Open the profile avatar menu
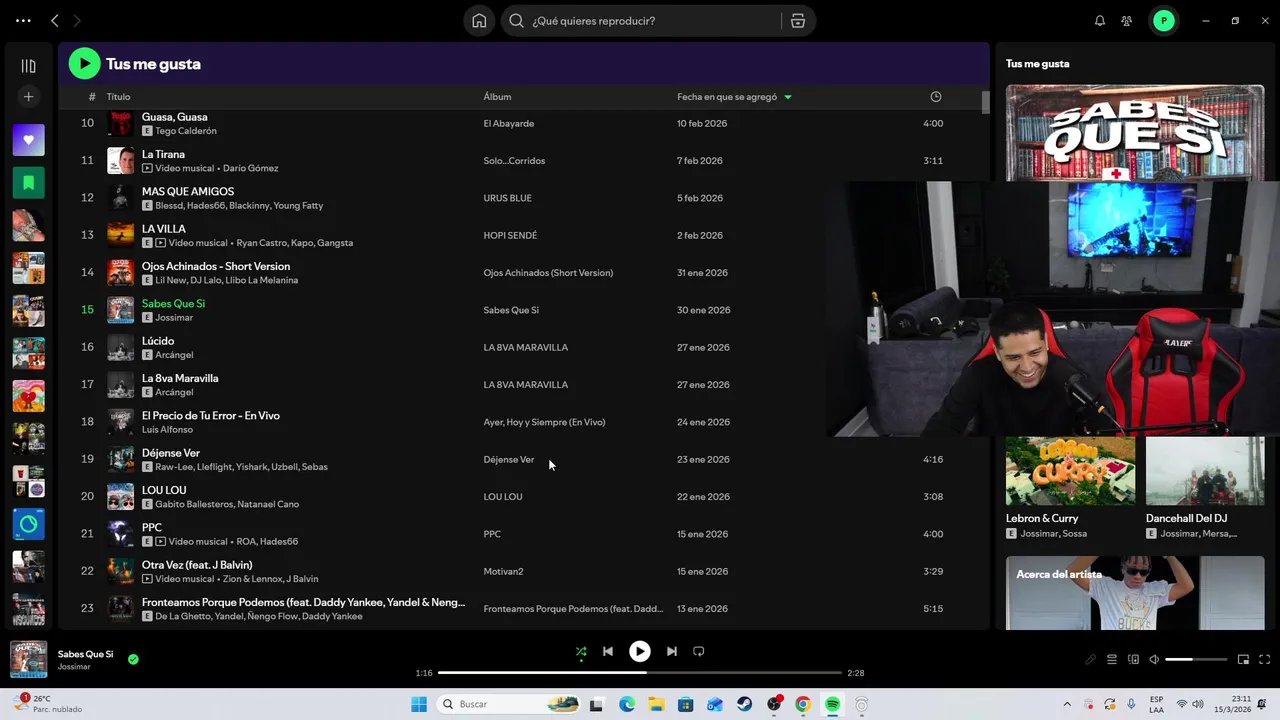This screenshot has height=720, width=1280. coord(1163,21)
